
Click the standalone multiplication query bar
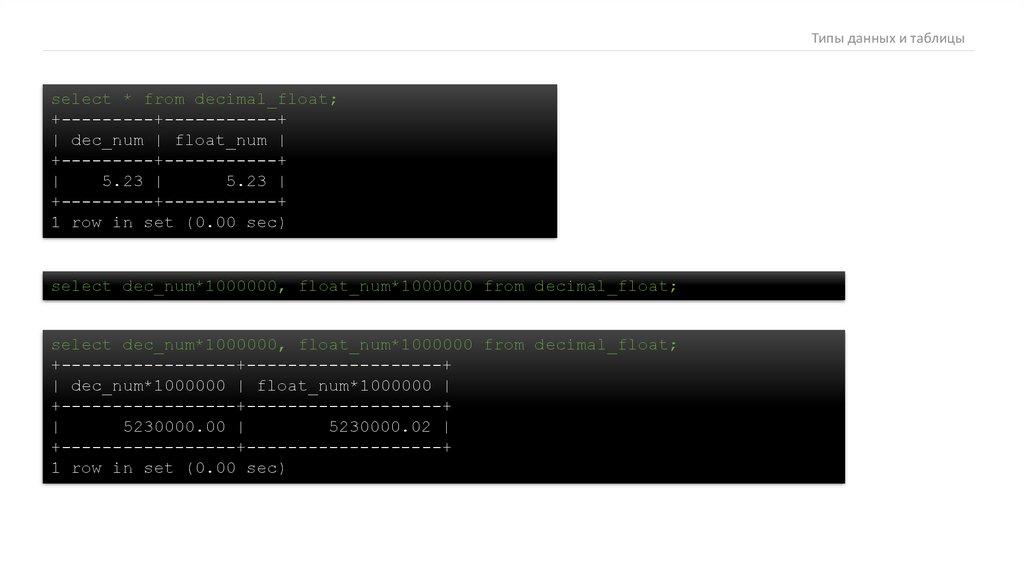443,286
